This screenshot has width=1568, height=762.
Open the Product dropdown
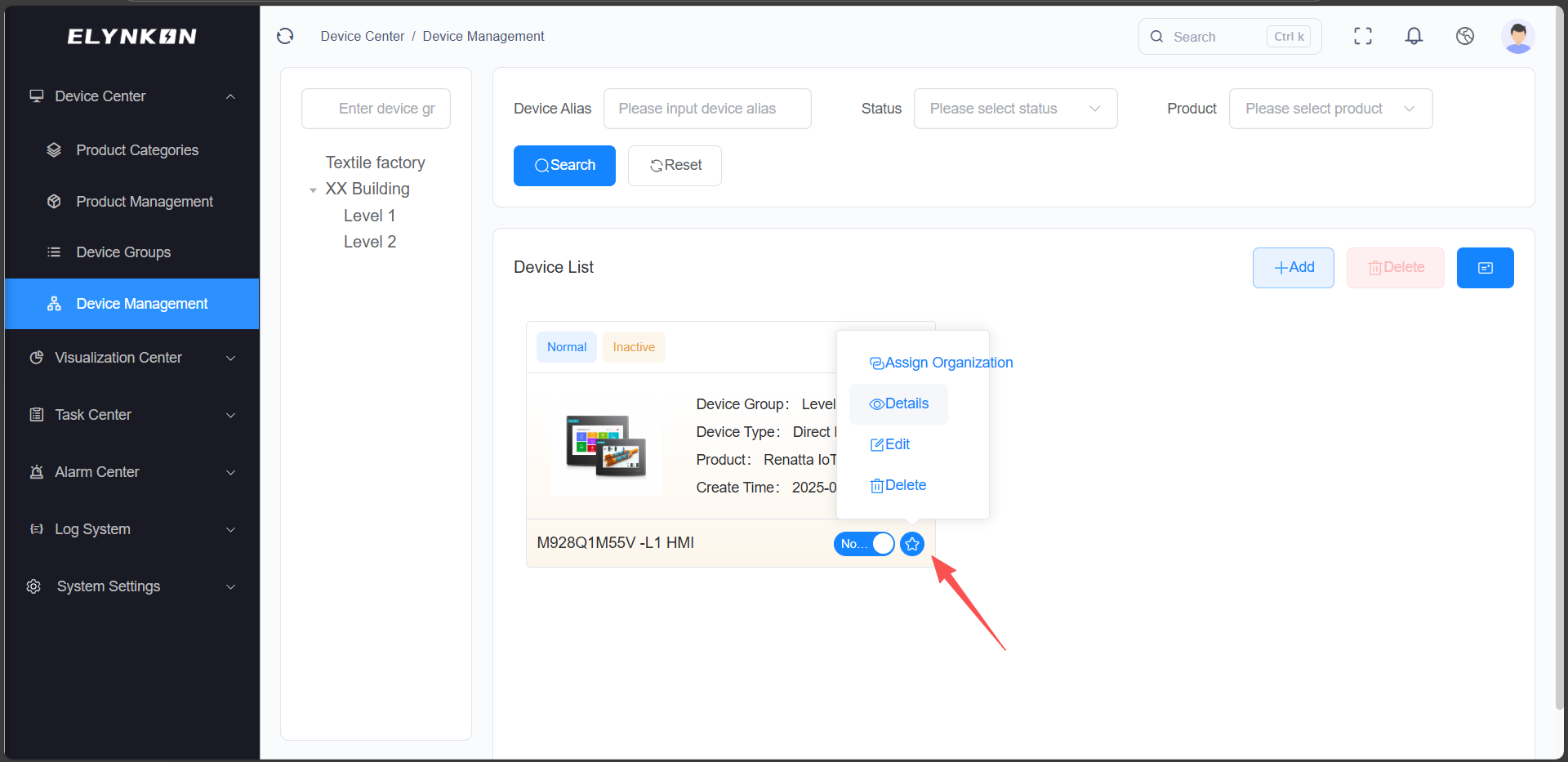(1330, 109)
